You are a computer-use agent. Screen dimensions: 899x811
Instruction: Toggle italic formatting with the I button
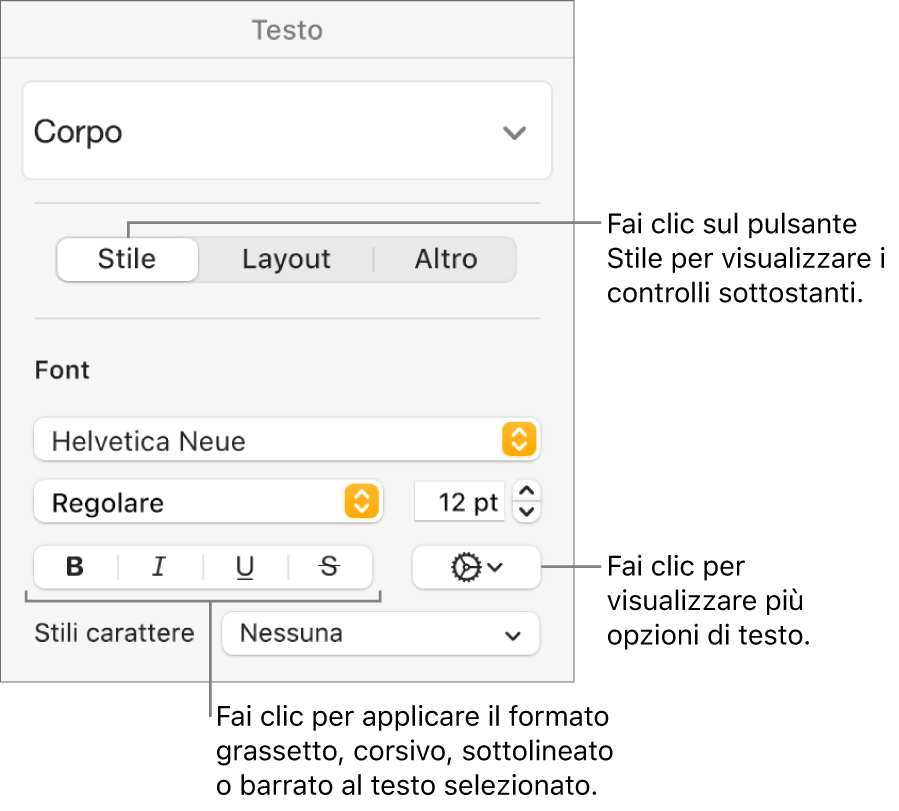[x=160, y=567]
